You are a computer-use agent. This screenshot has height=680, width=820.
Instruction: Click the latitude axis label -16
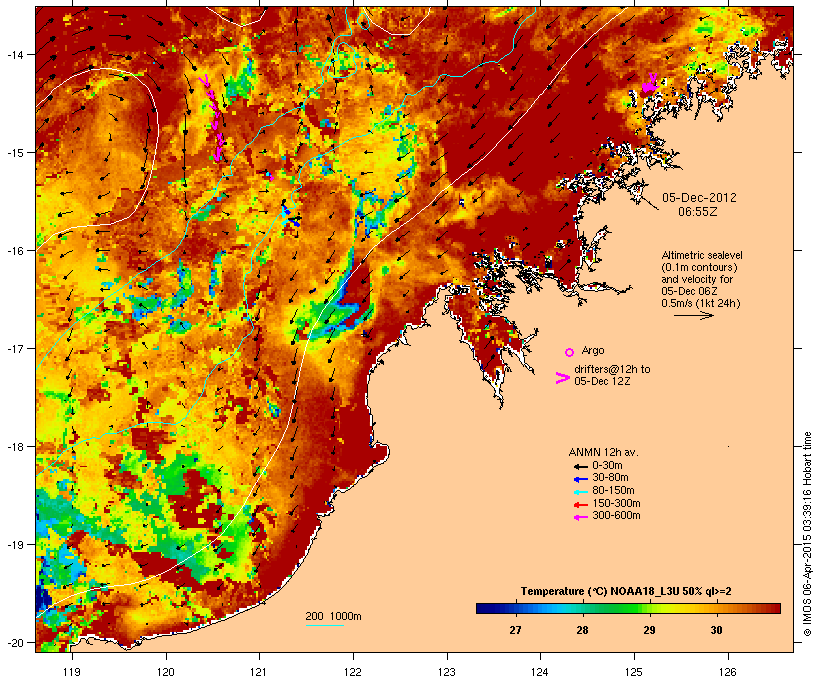point(15,251)
